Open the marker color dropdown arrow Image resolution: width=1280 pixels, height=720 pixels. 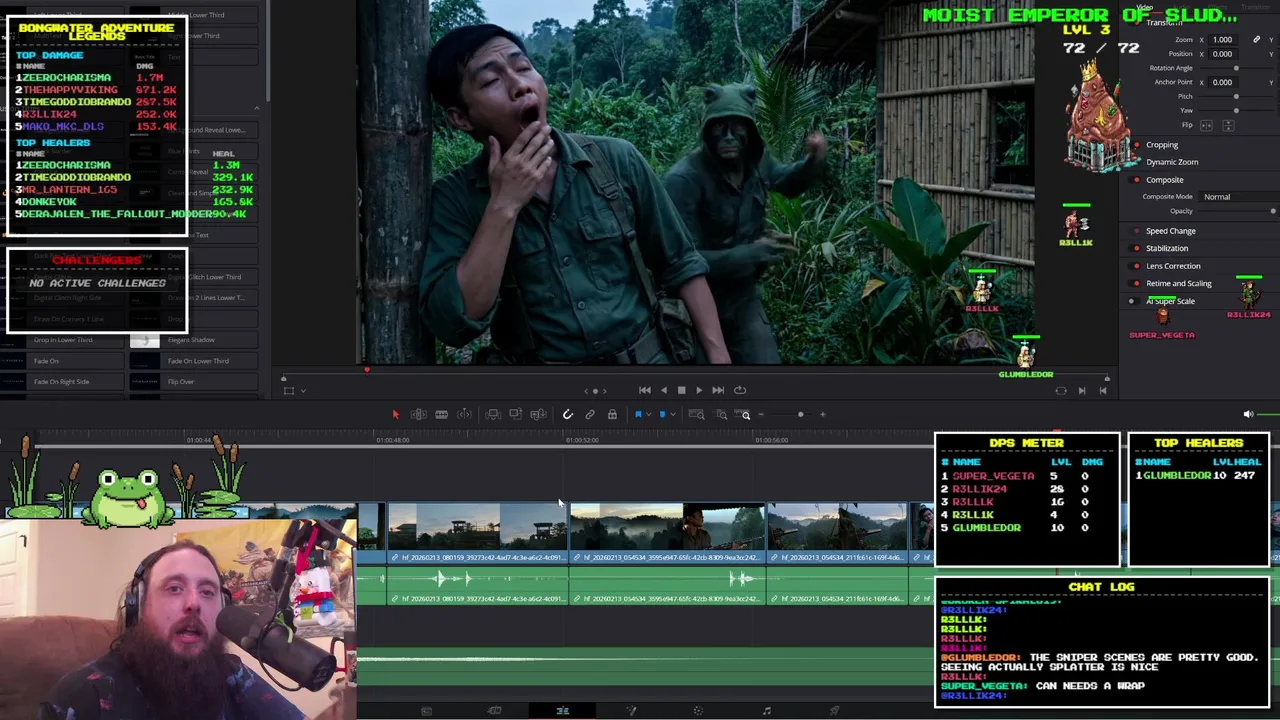pos(672,414)
